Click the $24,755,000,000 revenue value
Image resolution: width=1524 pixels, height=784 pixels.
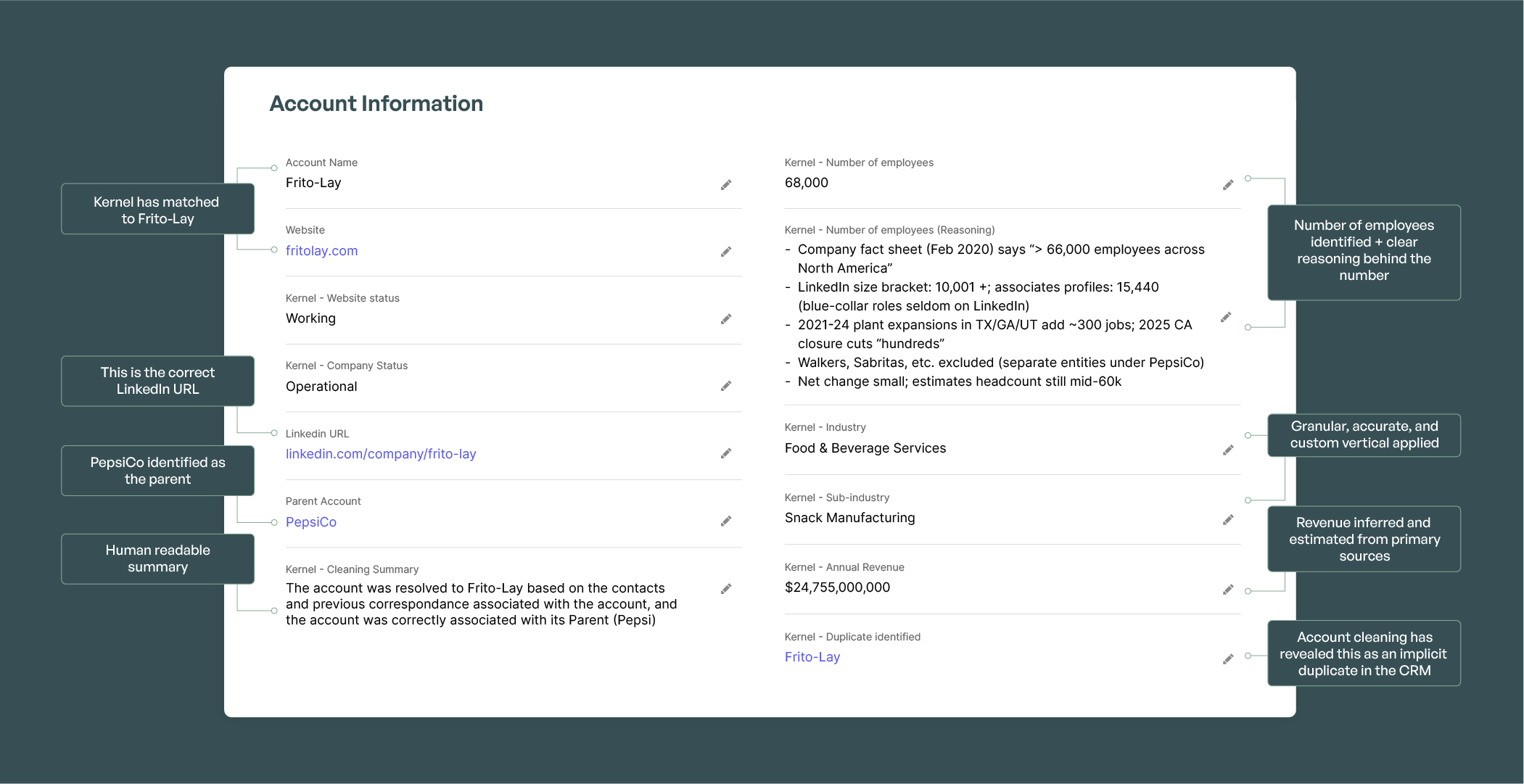tap(837, 587)
